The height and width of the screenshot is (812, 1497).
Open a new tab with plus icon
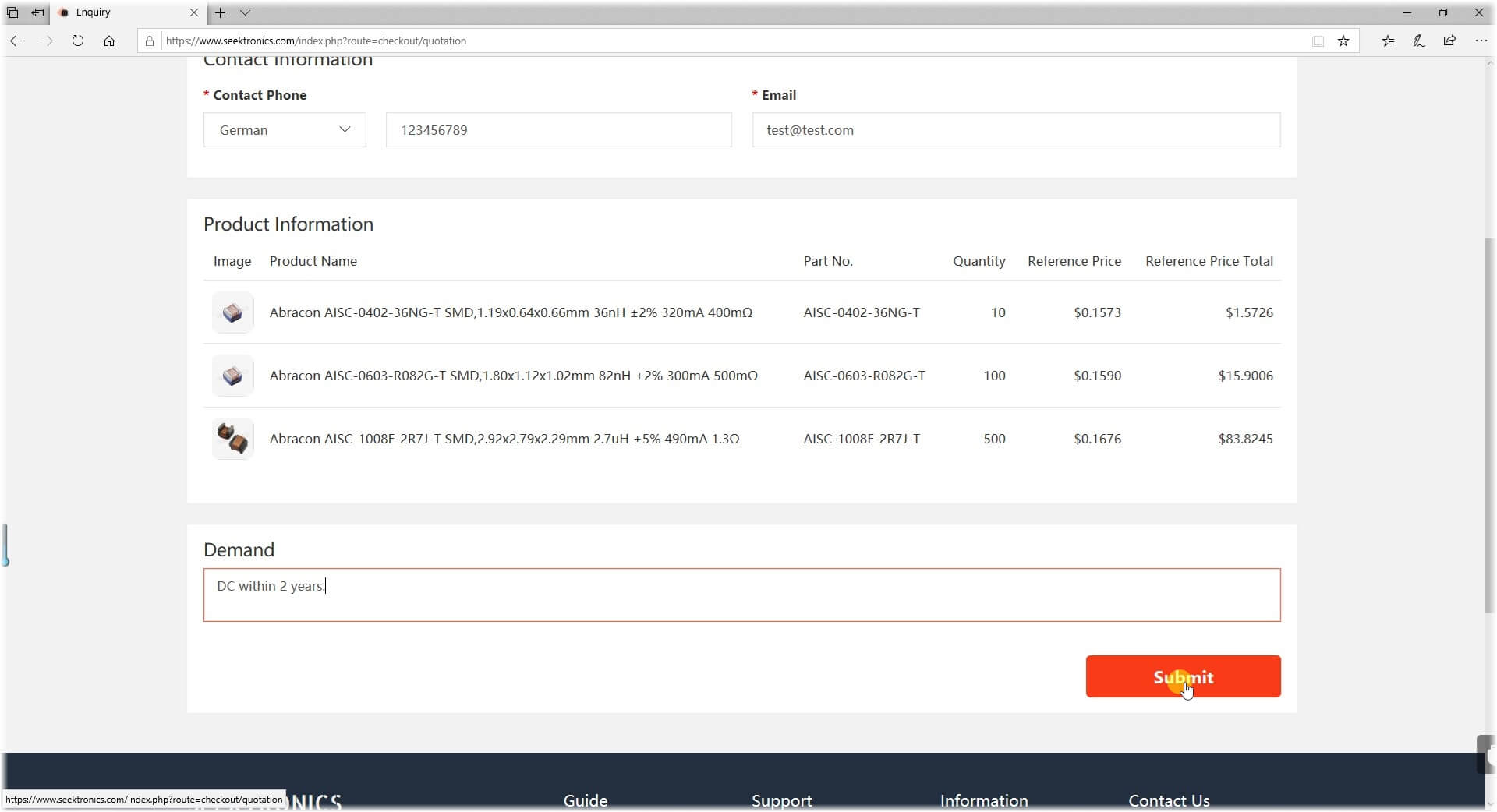pos(221,12)
